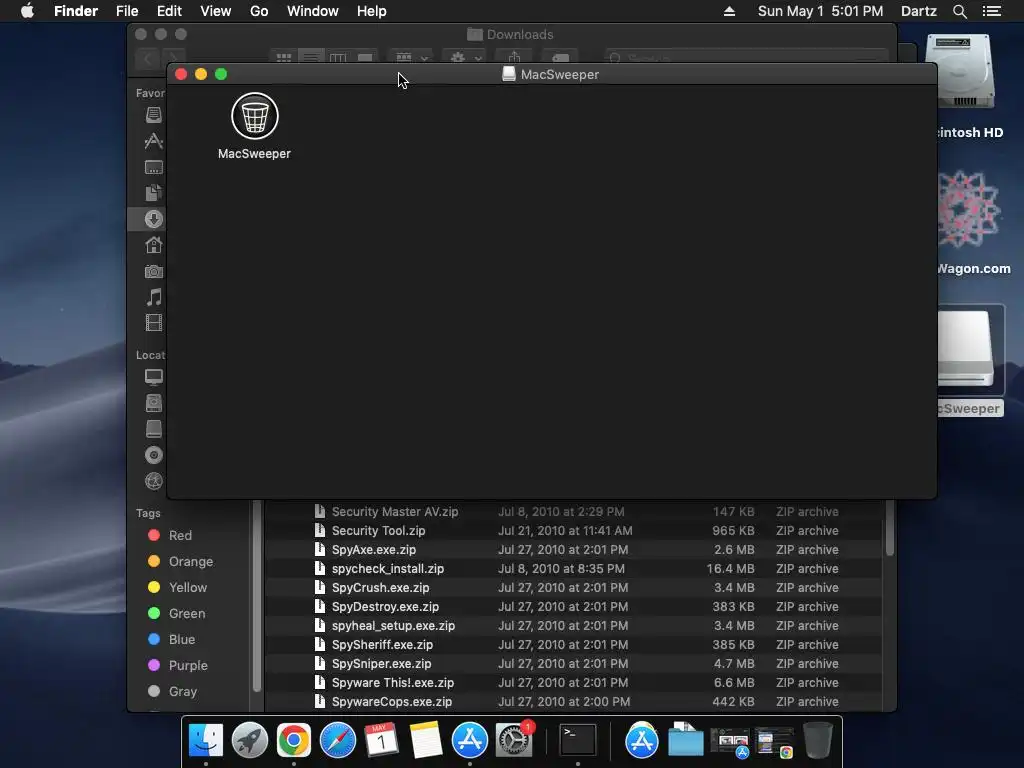The image size is (1024, 768).
Task: Restore the minimized window with Chrome badge in Dock
Action: click(x=775, y=742)
